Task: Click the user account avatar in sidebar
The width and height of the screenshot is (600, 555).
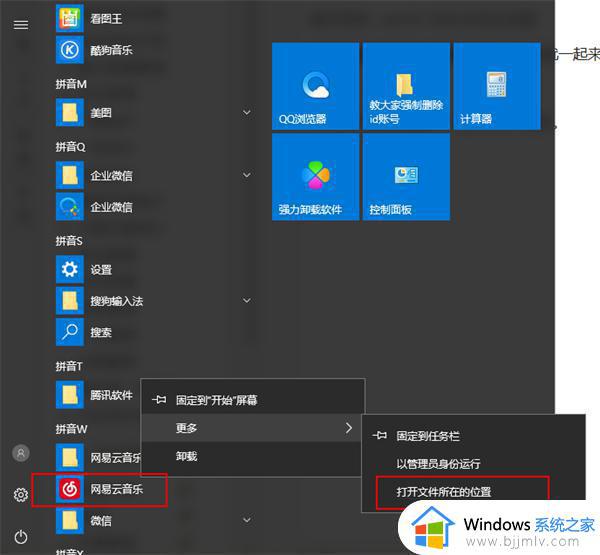Action: (x=21, y=453)
